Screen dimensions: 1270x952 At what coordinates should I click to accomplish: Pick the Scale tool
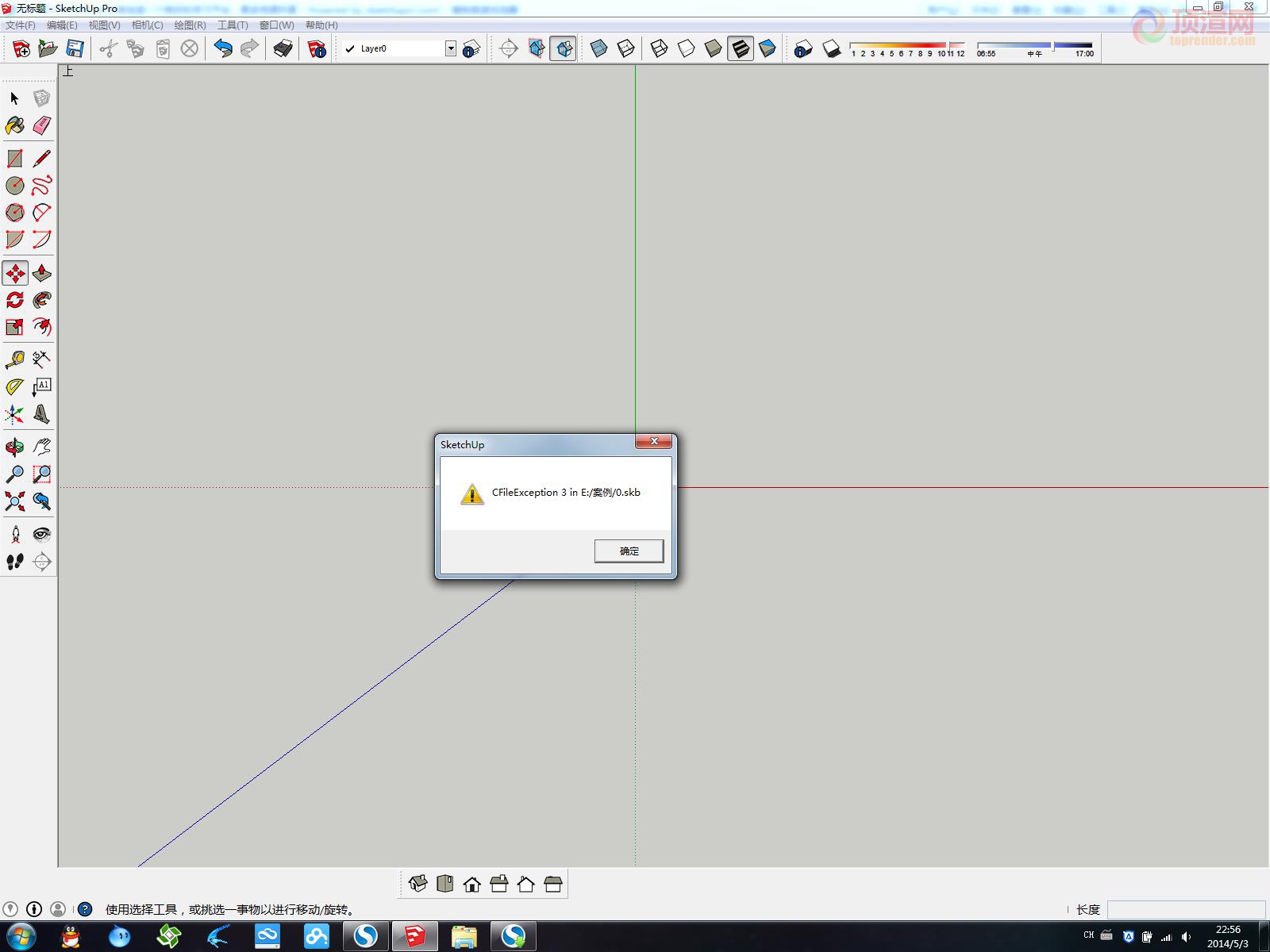coord(14,327)
